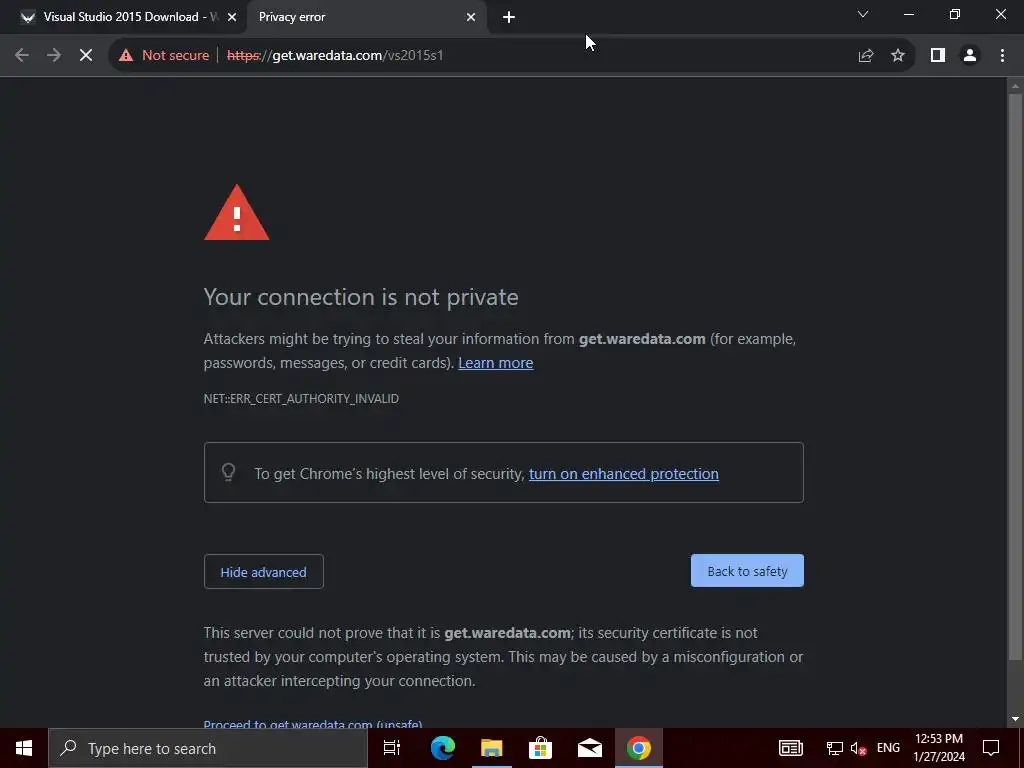
Task: Launch Microsoft Edge from the taskbar
Action: [442, 748]
